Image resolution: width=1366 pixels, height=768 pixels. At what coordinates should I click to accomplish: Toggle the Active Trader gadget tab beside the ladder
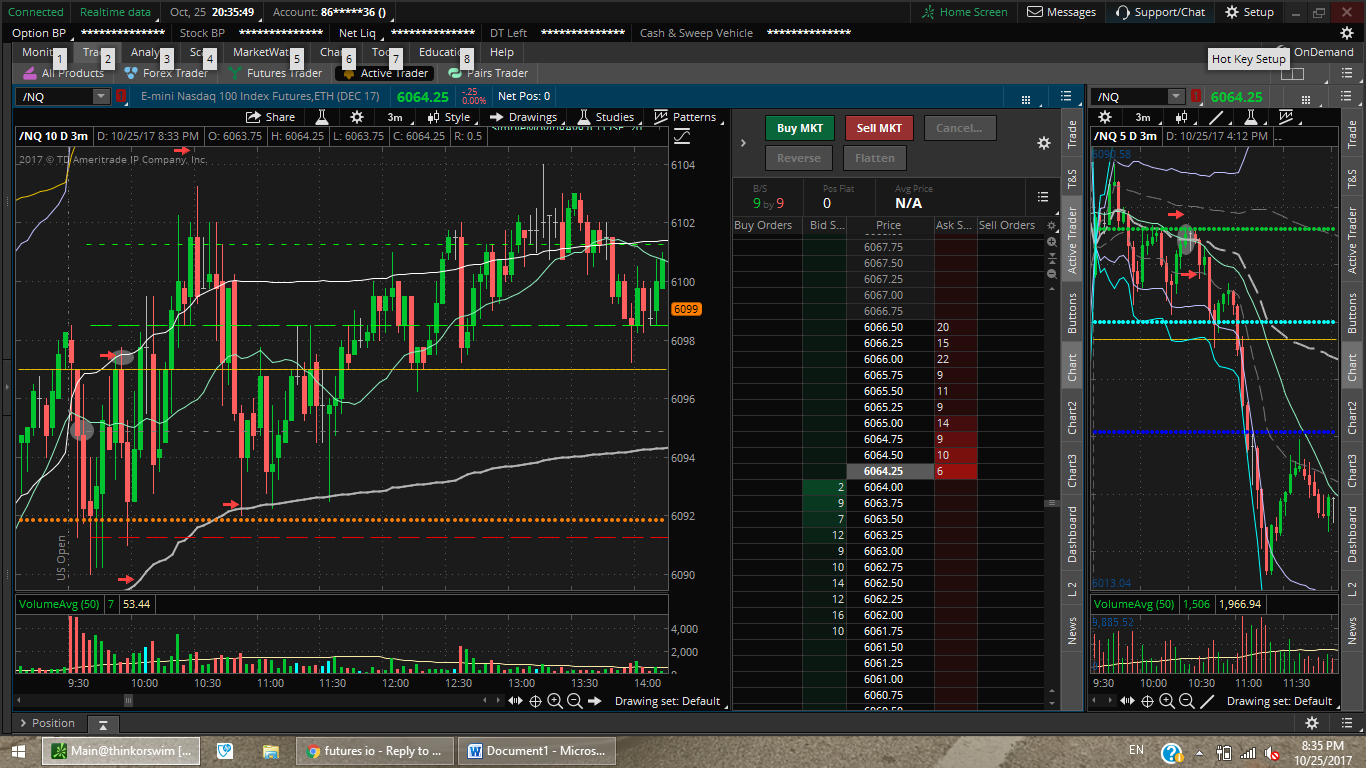pyautogui.click(x=1072, y=240)
